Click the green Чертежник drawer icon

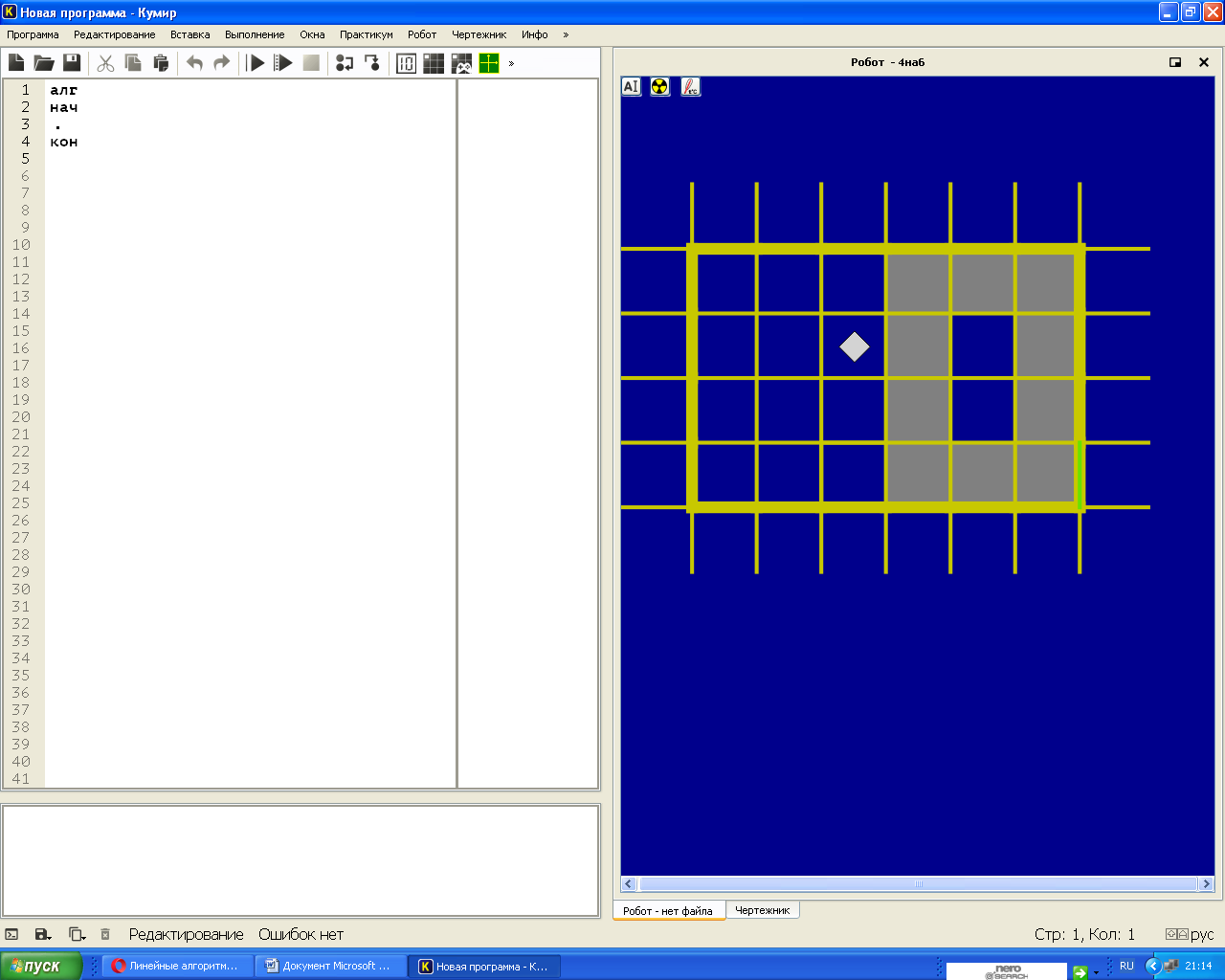point(489,63)
